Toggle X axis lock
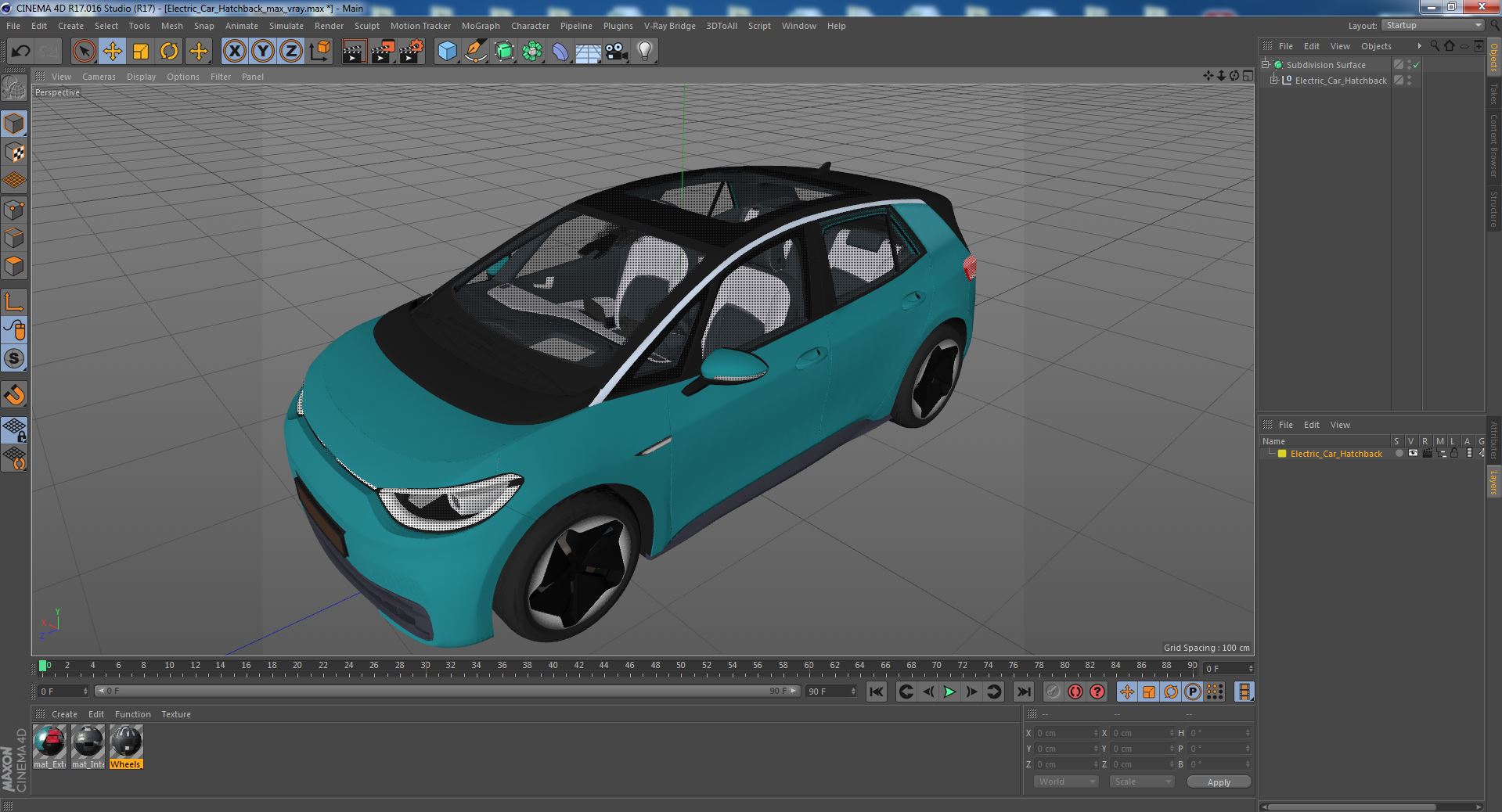This screenshot has height=812, width=1502. [234, 52]
